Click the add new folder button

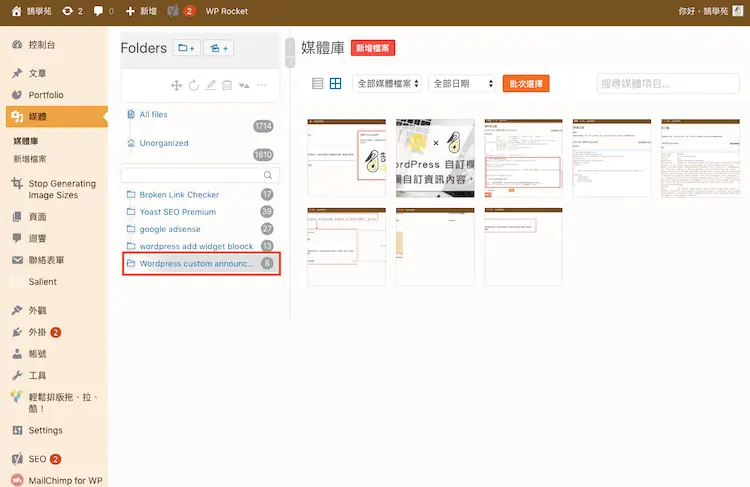coord(187,48)
